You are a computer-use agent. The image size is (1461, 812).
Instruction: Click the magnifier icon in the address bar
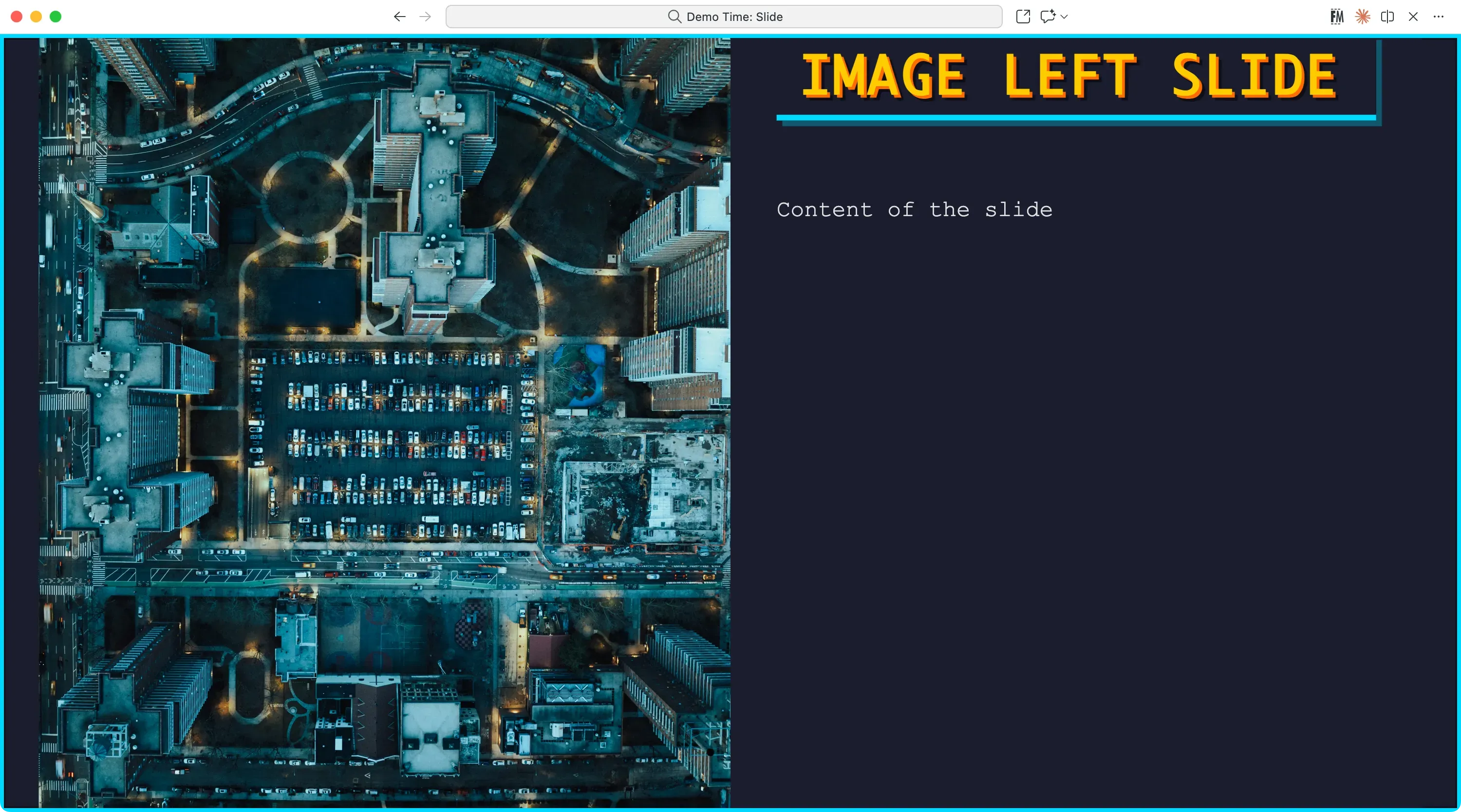pyautogui.click(x=674, y=17)
